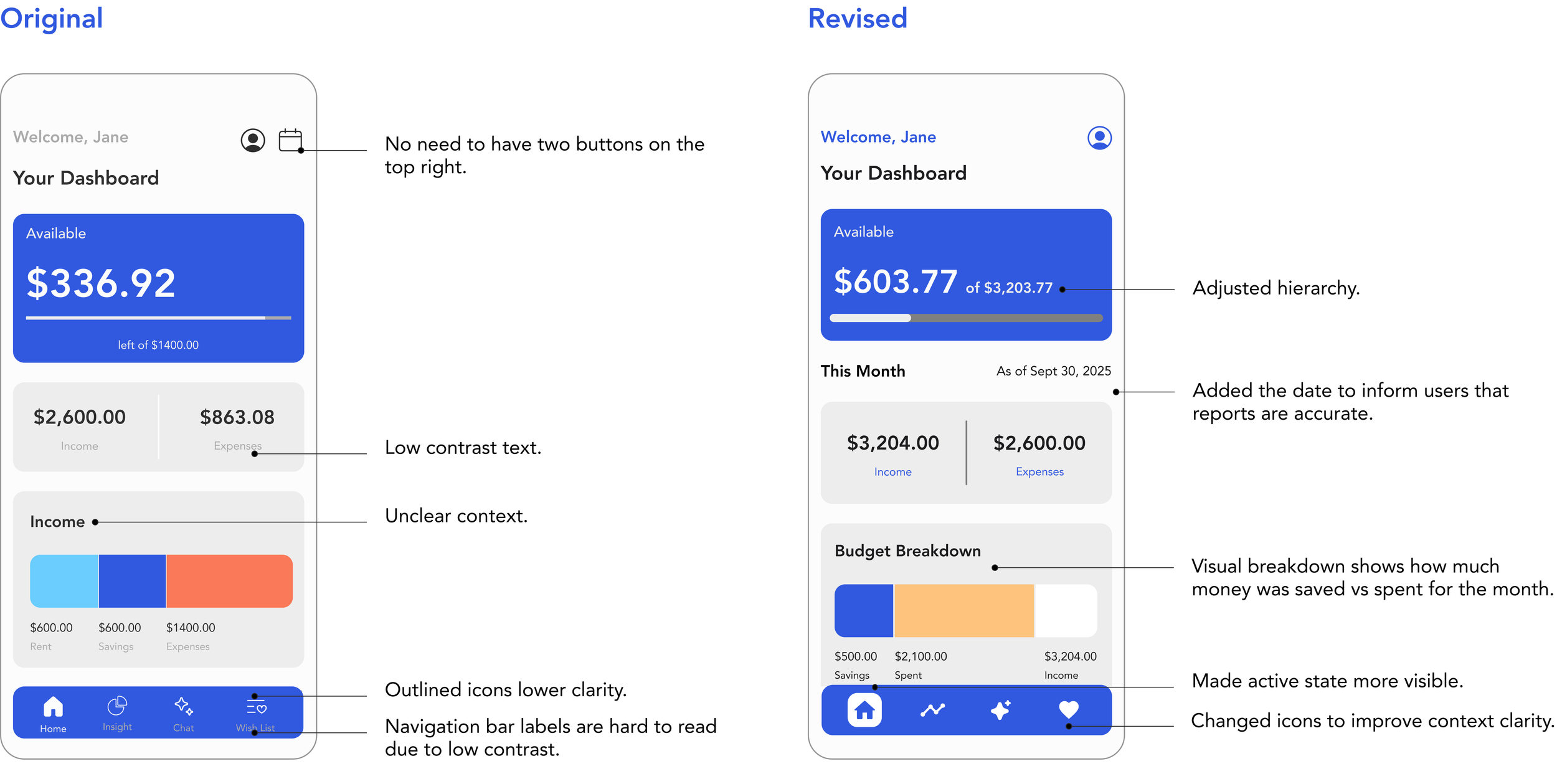
Task: Click the blue Income link in Revised card
Action: coord(892,471)
